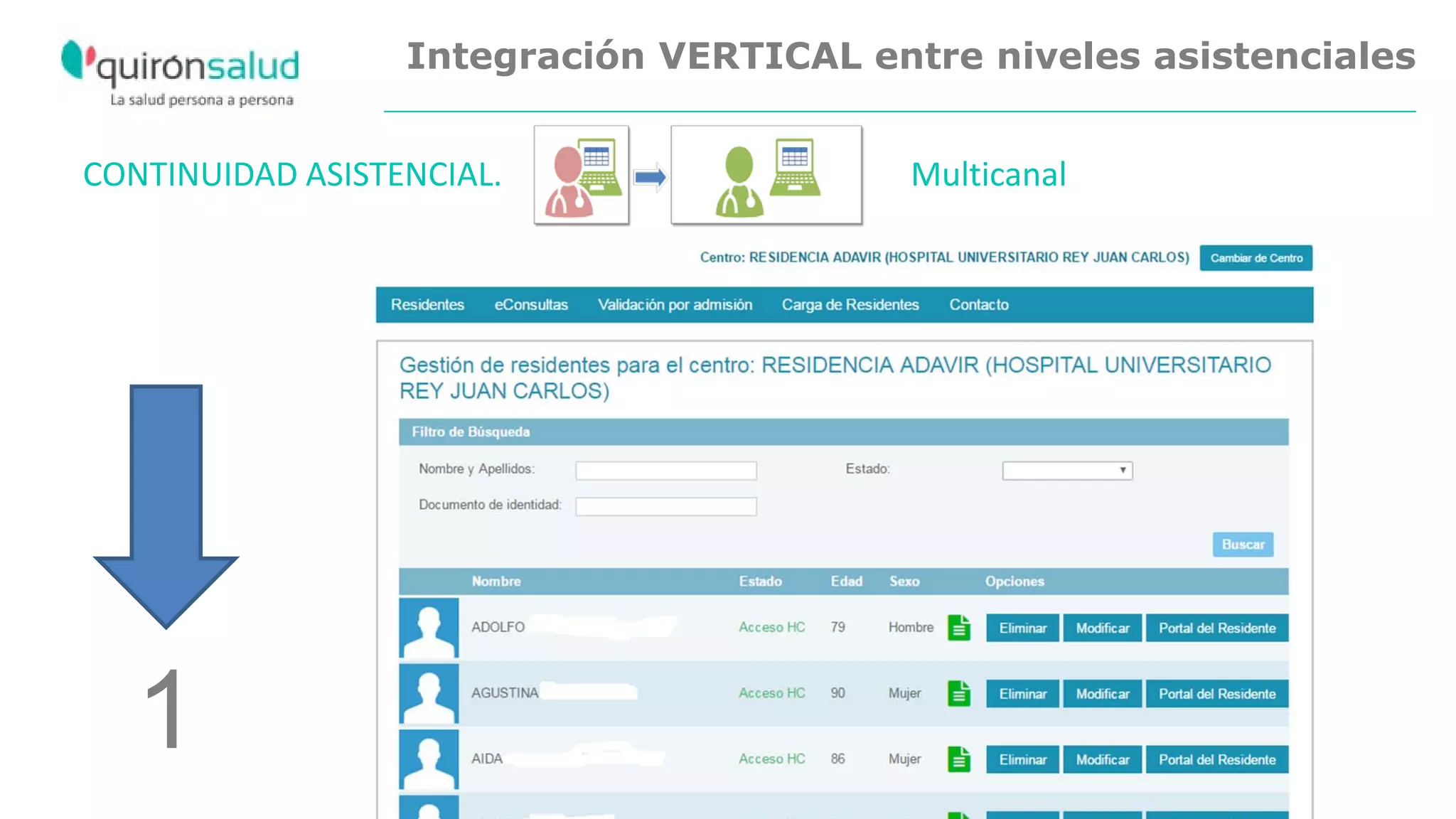Open Carga de Residentes tab
Image resolution: width=1456 pixels, height=819 pixels.
[x=850, y=305]
